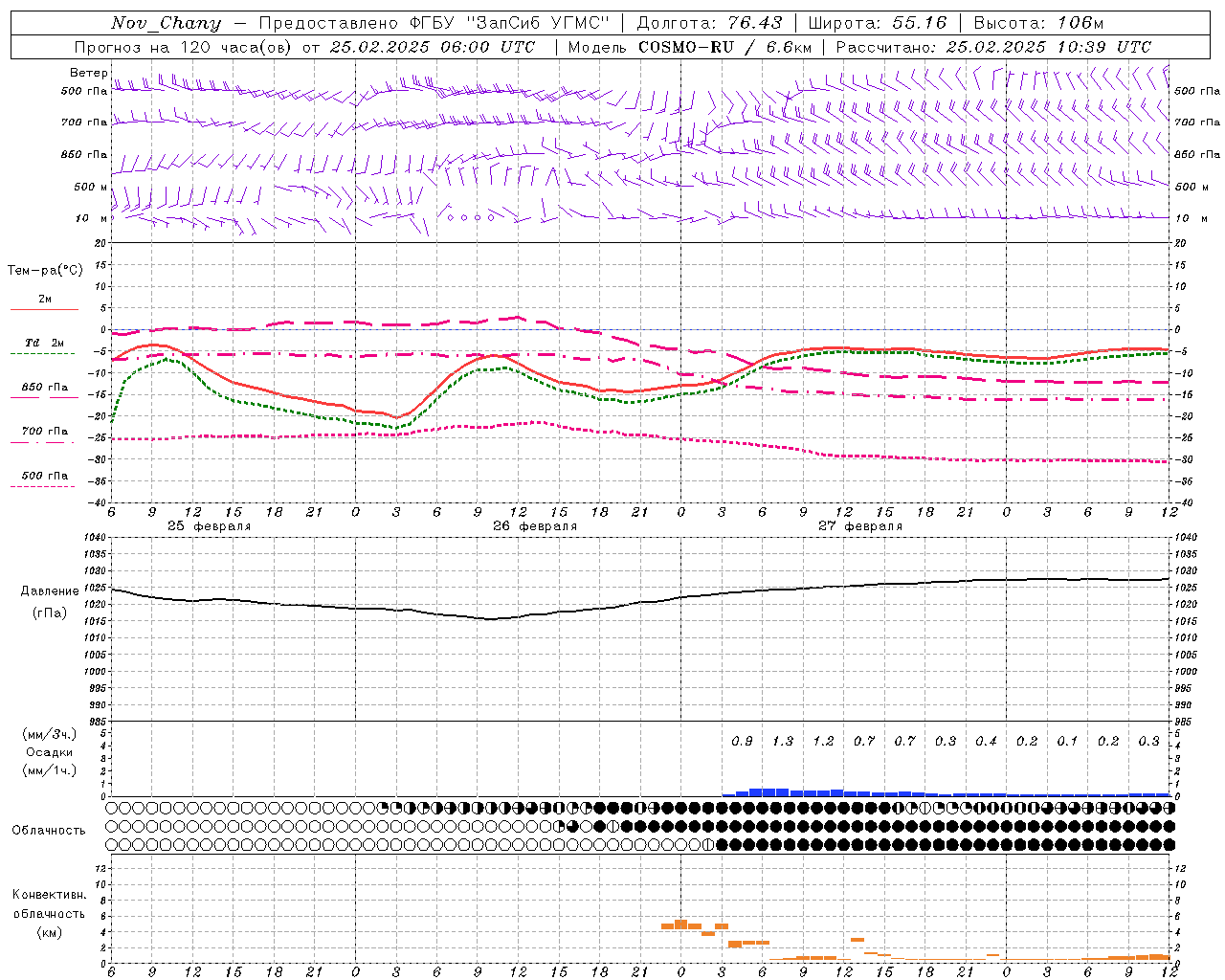Select the forecast start time 25.02.2025 06:00 UTC
The height and width of the screenshot is (980, 1225).
click(432, 47)
